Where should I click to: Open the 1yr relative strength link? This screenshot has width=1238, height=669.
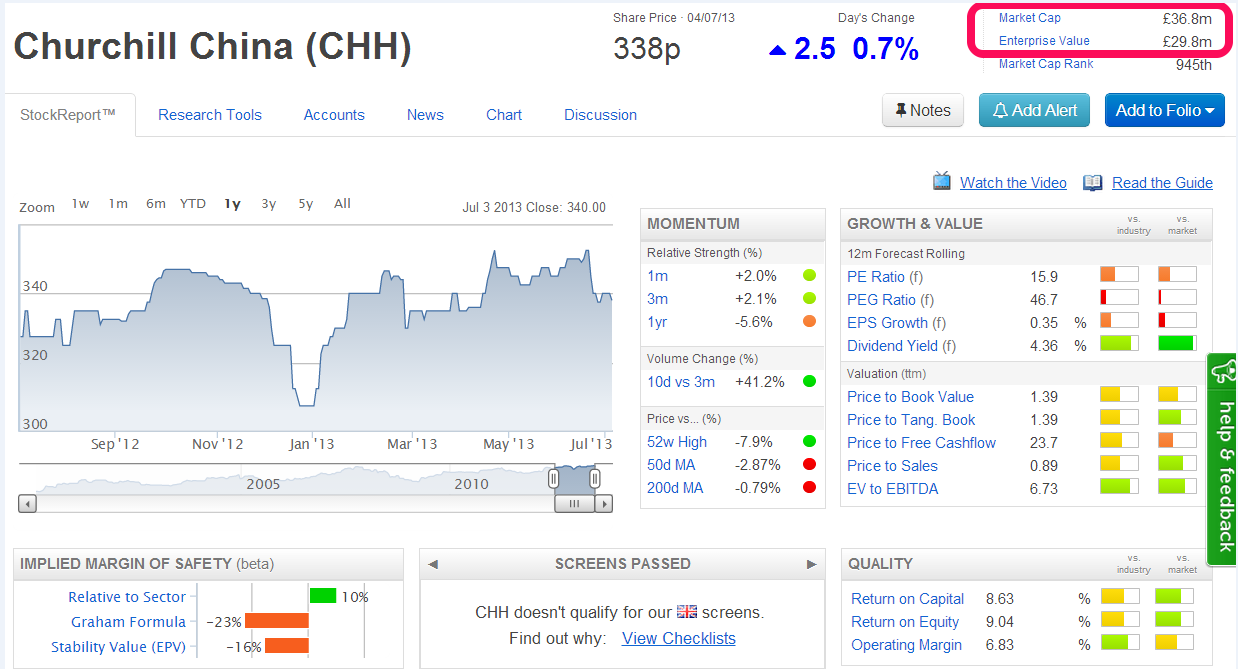point(658,322)
